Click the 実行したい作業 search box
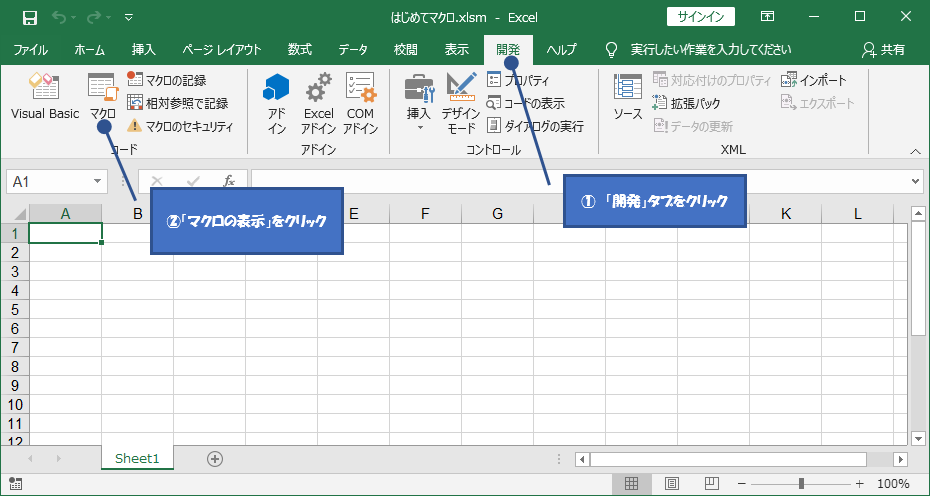 pos(711,50)
